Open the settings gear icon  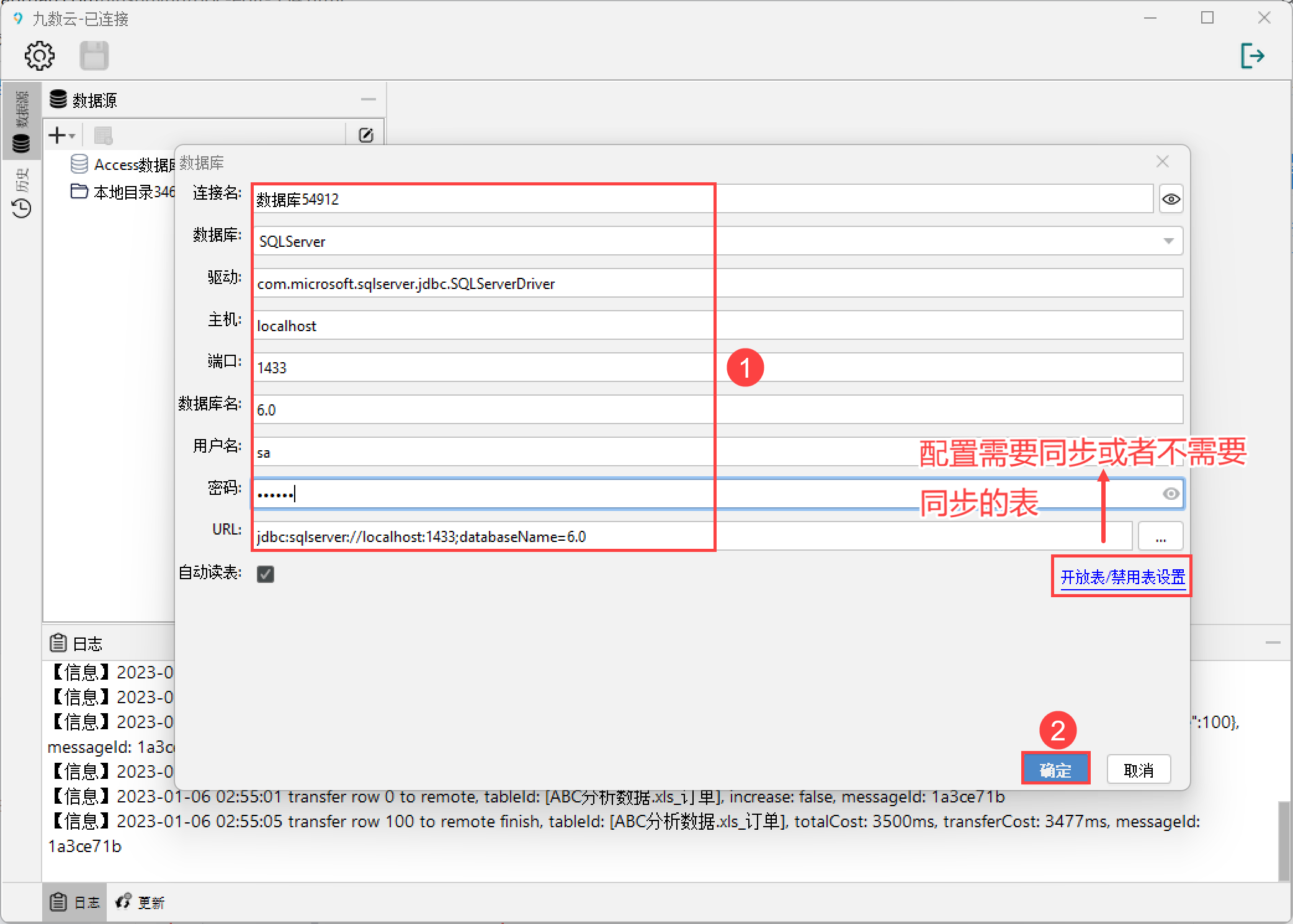point(40,56)
